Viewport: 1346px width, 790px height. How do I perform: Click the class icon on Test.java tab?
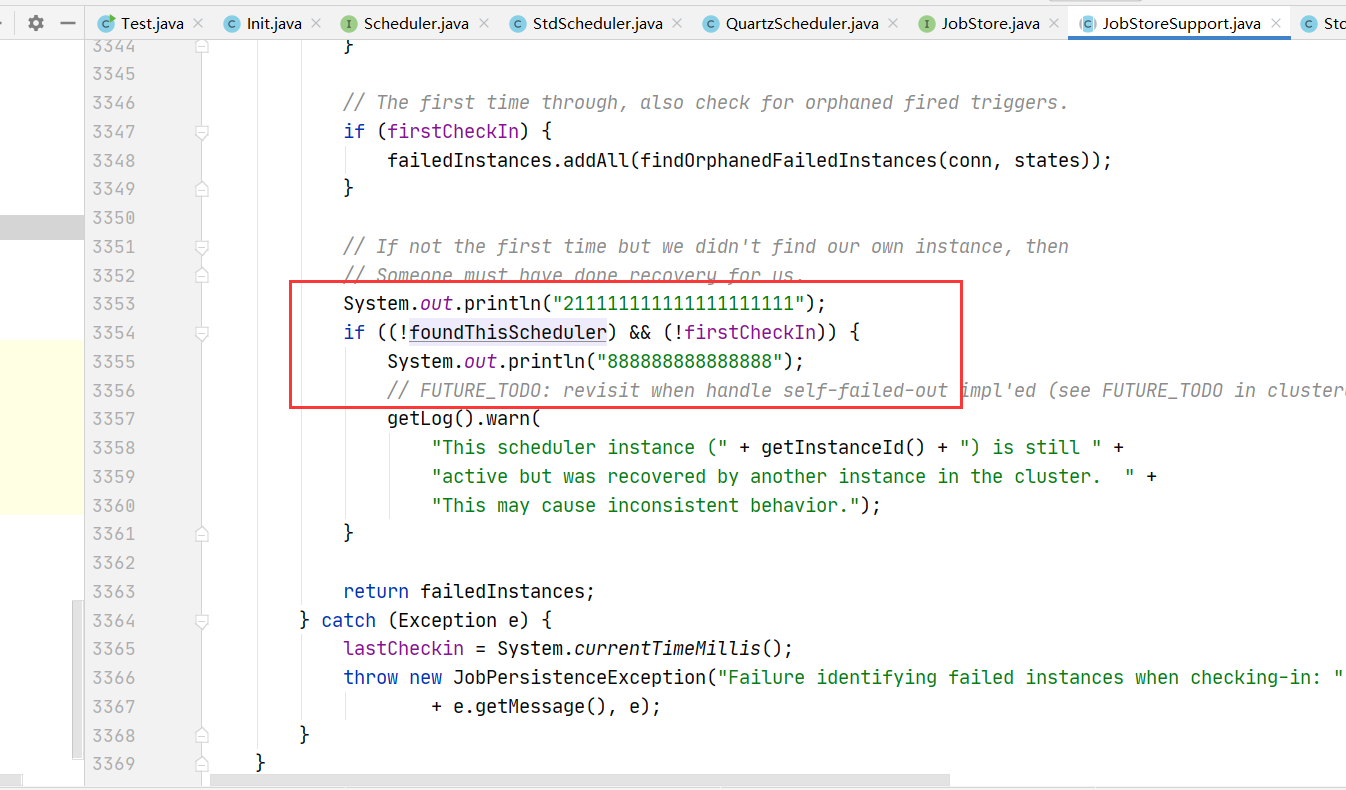(105, 23)
